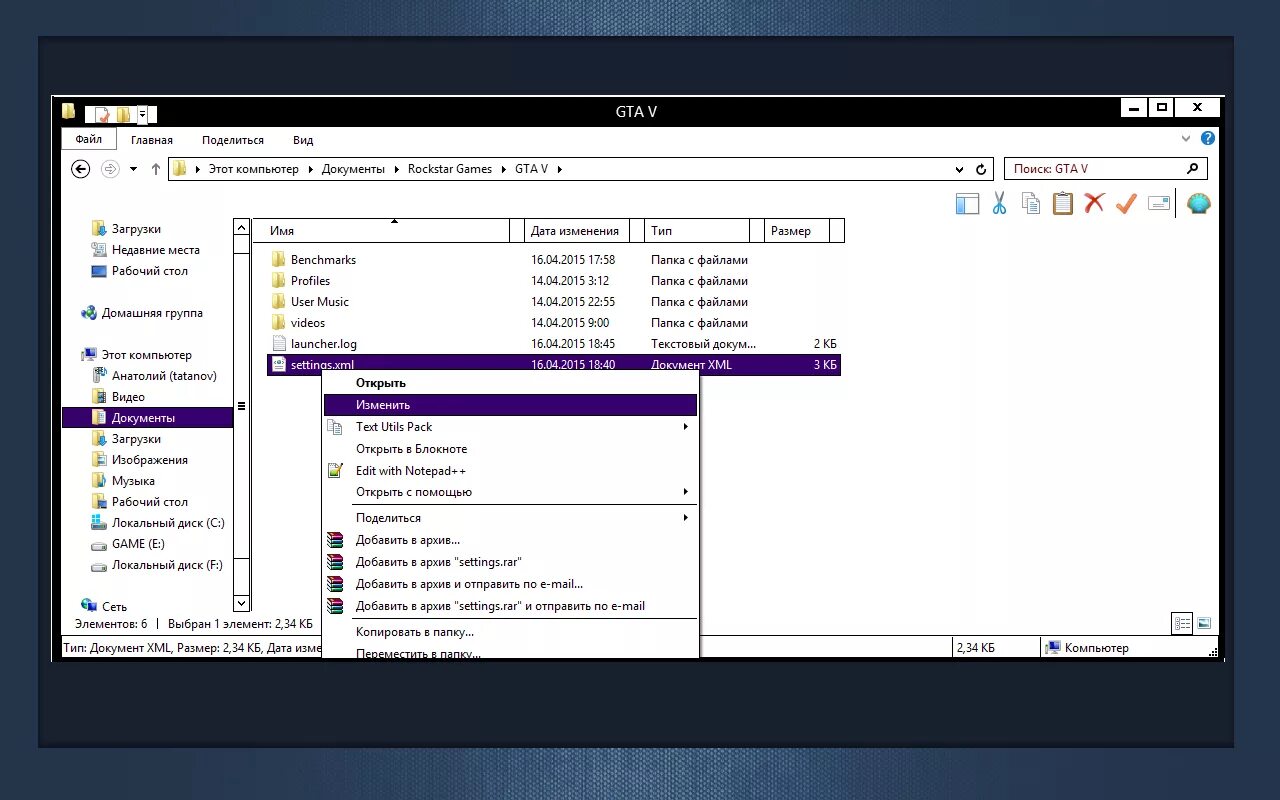Sort by 'Дата изменения' column header
1280x800 pixels.
tap(578, 231)
